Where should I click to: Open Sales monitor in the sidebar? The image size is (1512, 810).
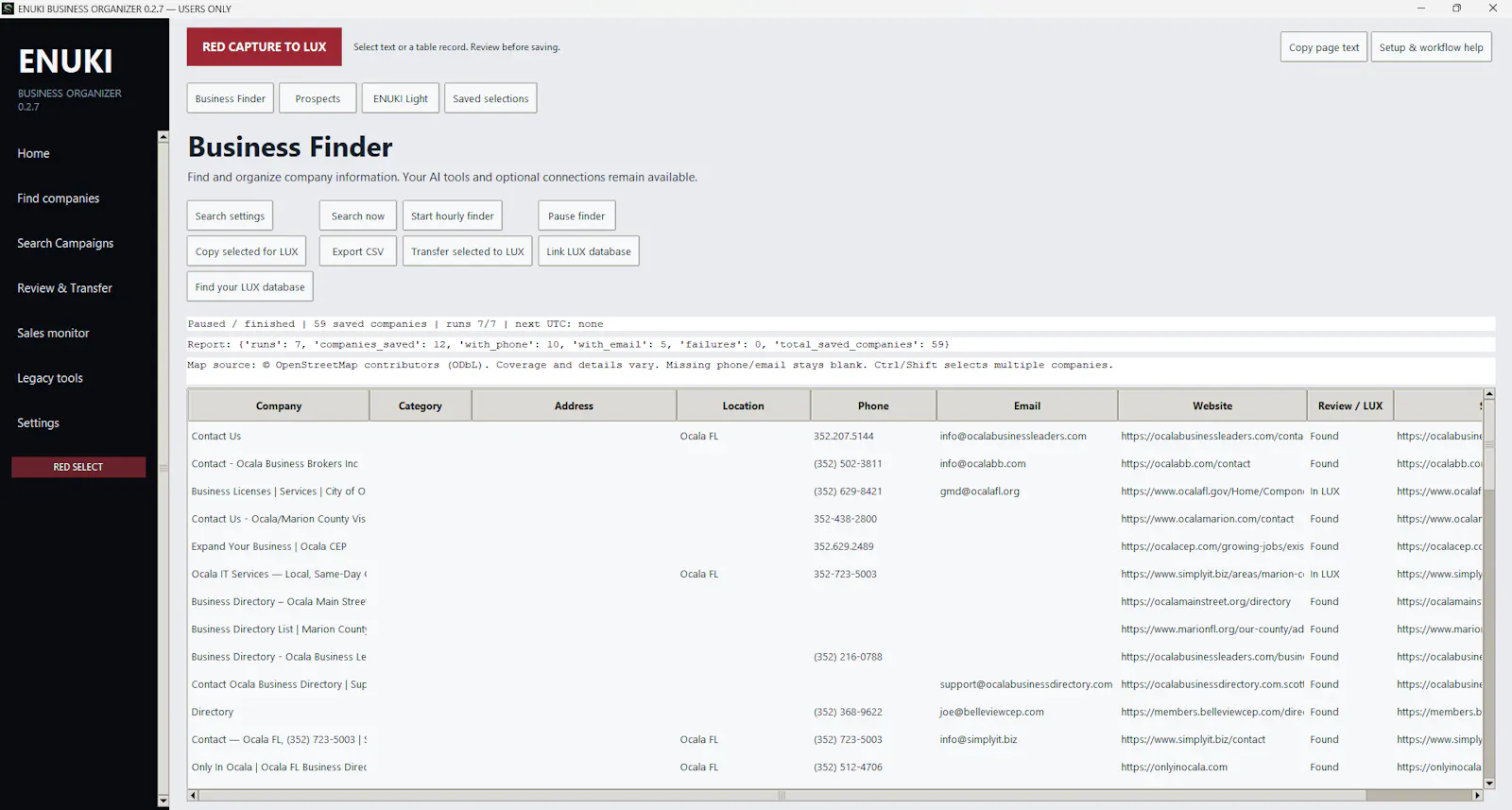point(54,333)
